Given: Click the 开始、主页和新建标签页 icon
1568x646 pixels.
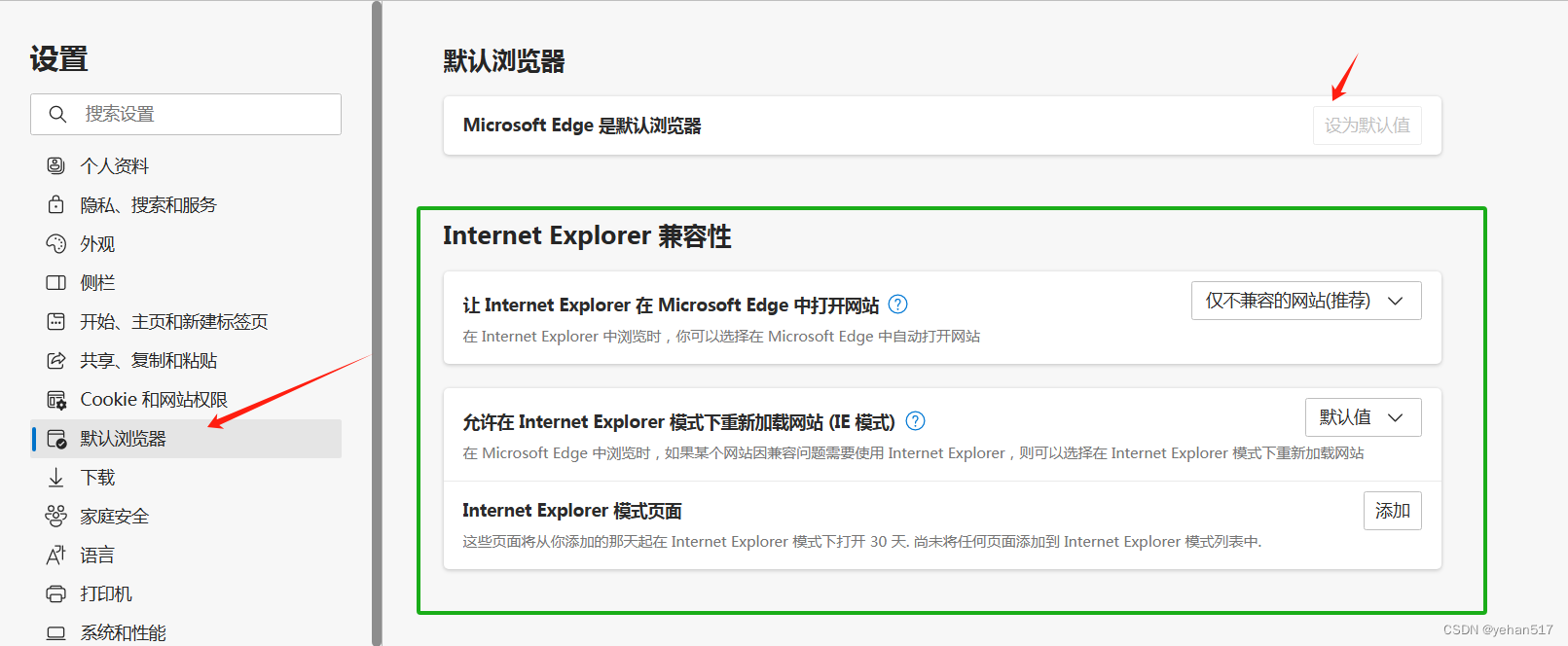Looking at the screenshot, I should (x=56, y=321).
